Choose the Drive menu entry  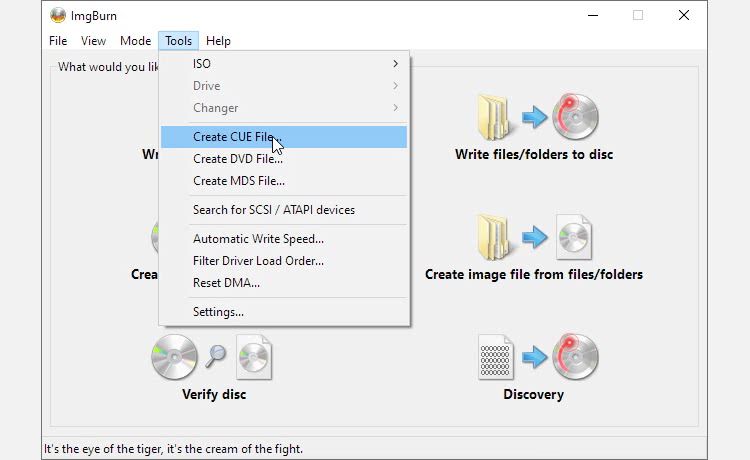coord(284,86)
